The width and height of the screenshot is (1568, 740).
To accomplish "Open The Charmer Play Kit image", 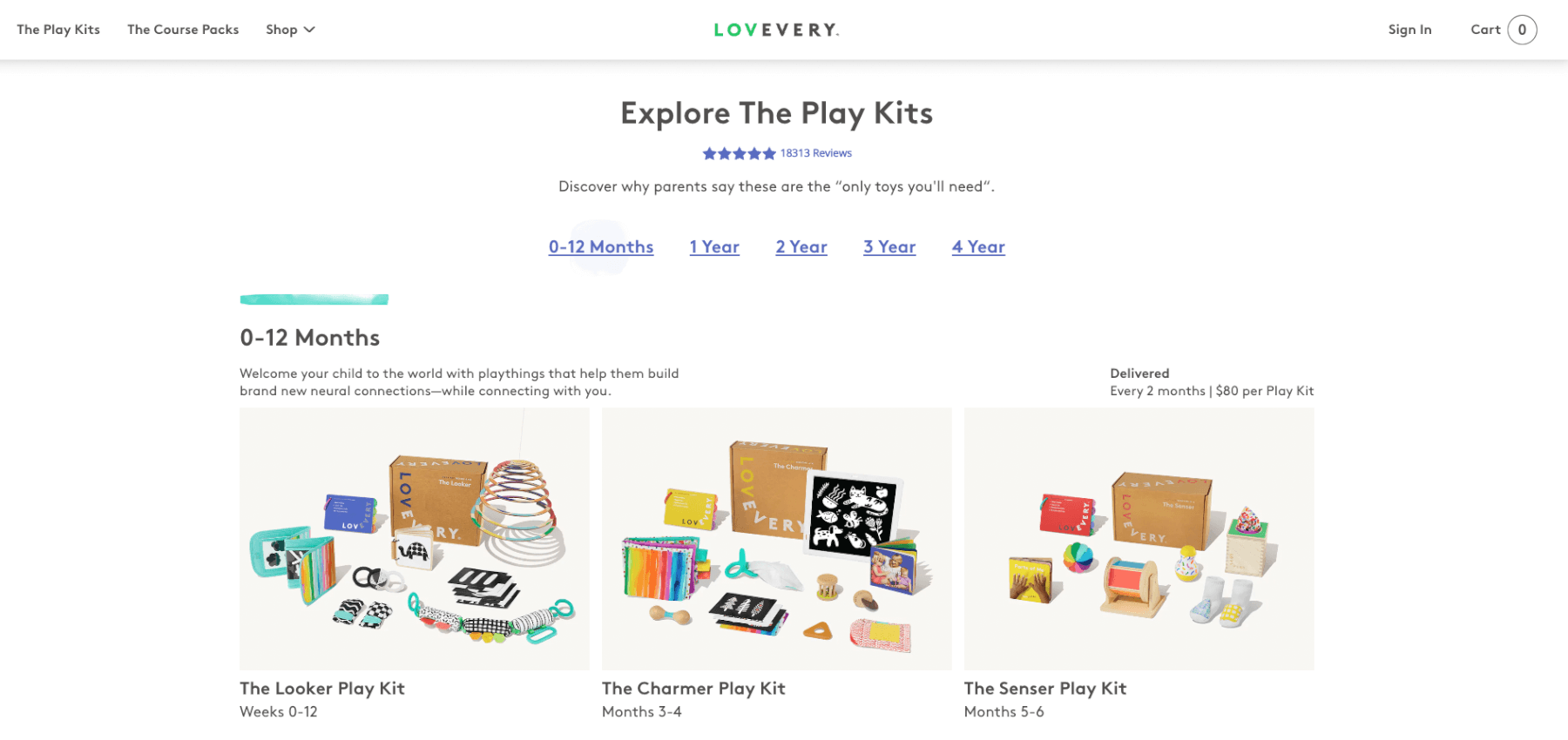I will (x=777, y=539).
